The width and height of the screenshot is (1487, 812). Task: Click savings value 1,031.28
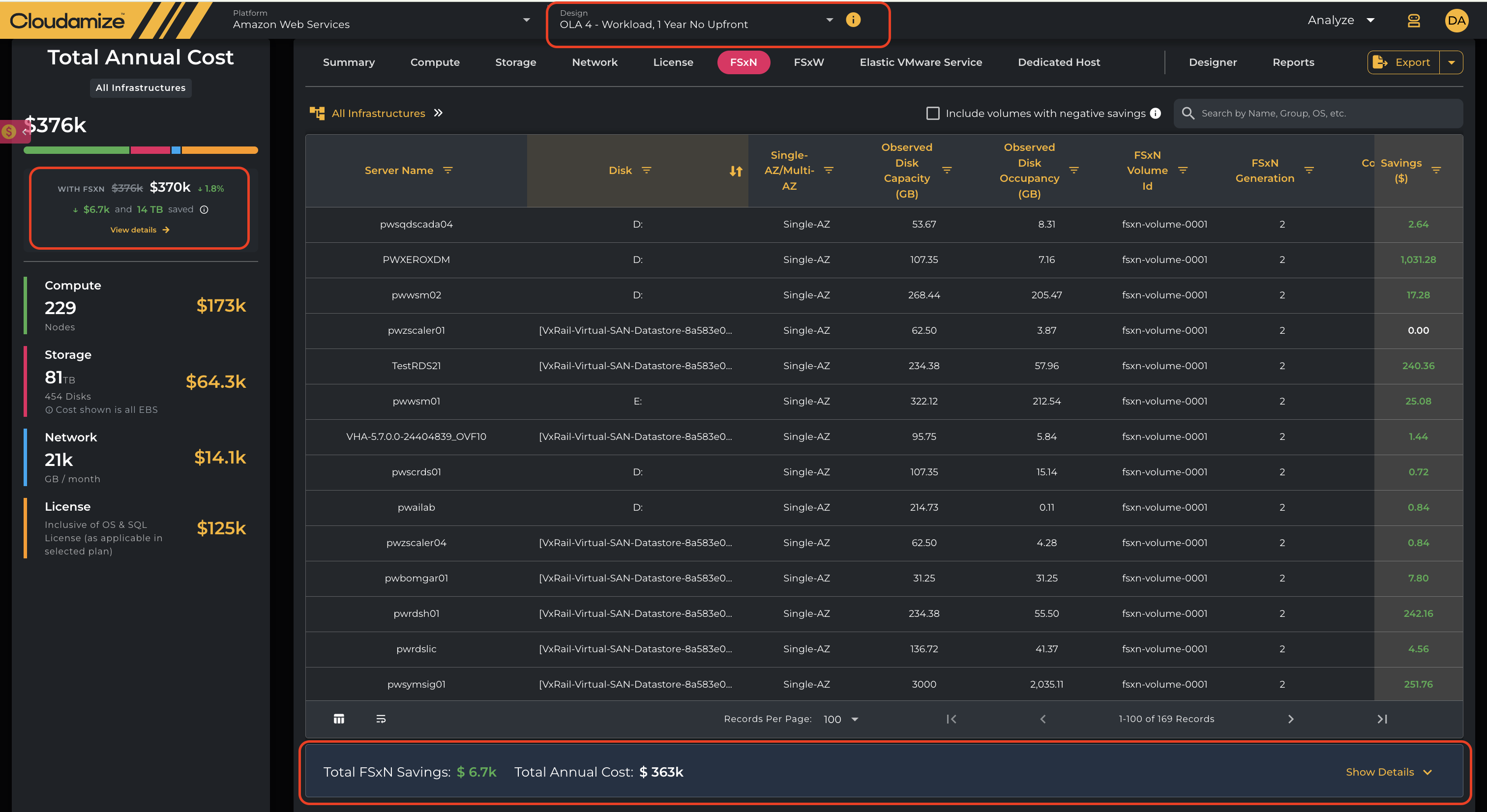[x=1418, y=260]
